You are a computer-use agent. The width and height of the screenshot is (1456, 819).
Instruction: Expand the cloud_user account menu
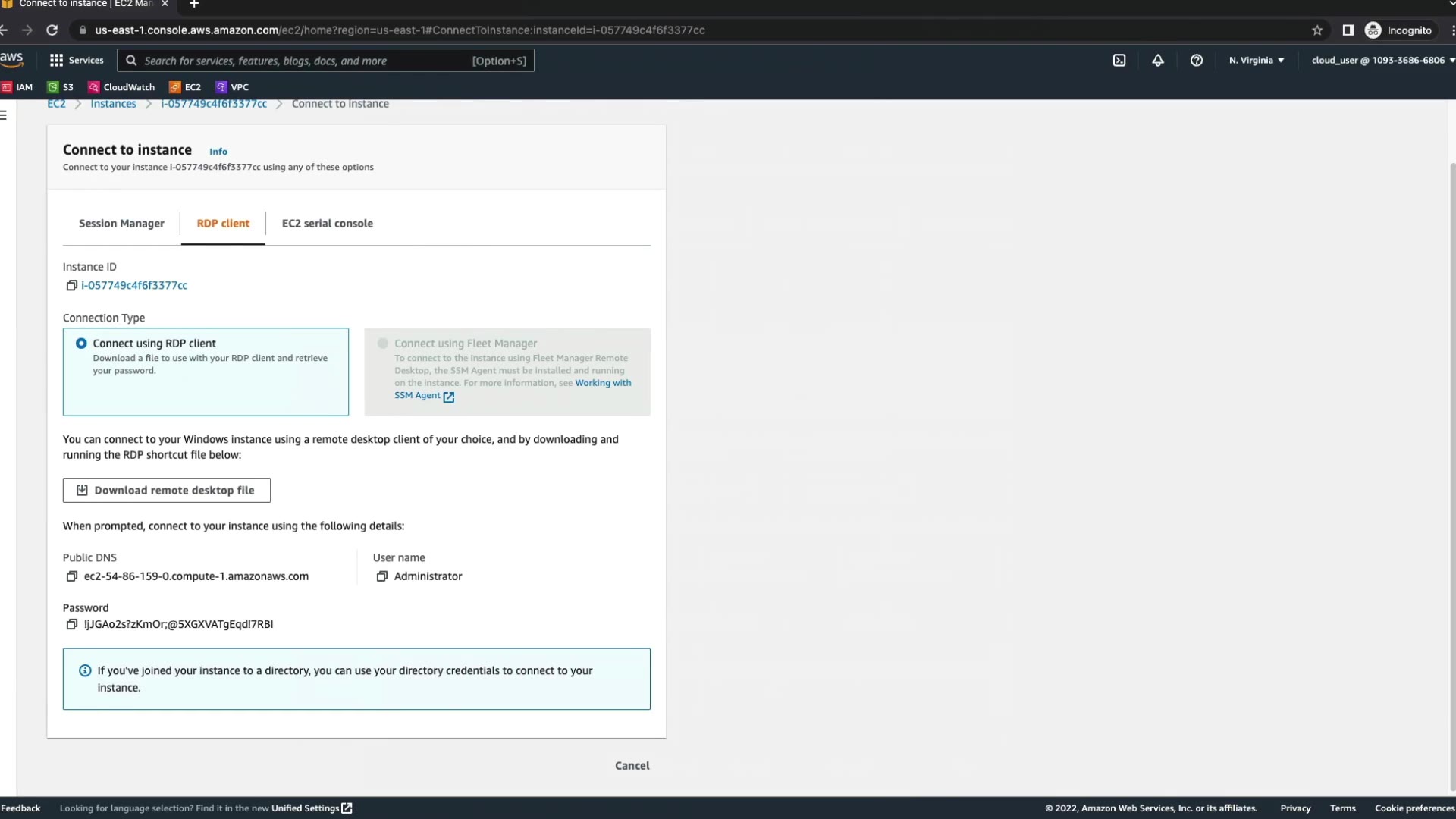coord(1382,61)
